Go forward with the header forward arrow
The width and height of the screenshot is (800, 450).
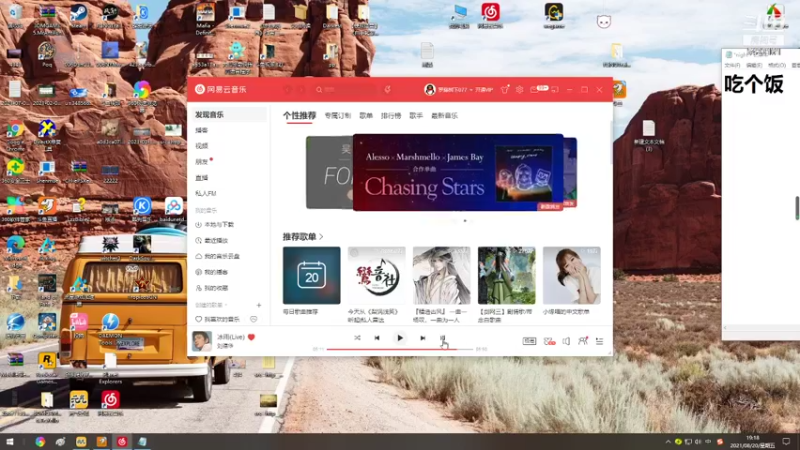pyautogui.click(x=302, y=90)
